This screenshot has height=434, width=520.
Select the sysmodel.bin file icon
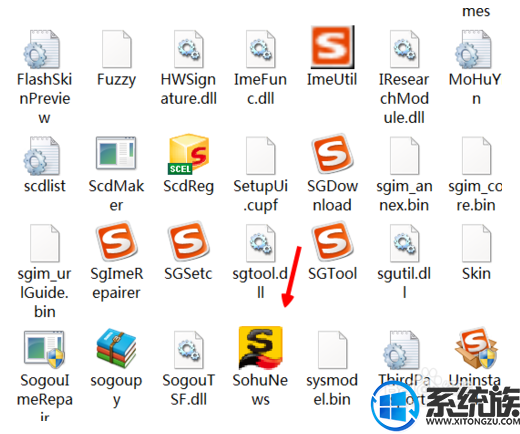[332, 350]
